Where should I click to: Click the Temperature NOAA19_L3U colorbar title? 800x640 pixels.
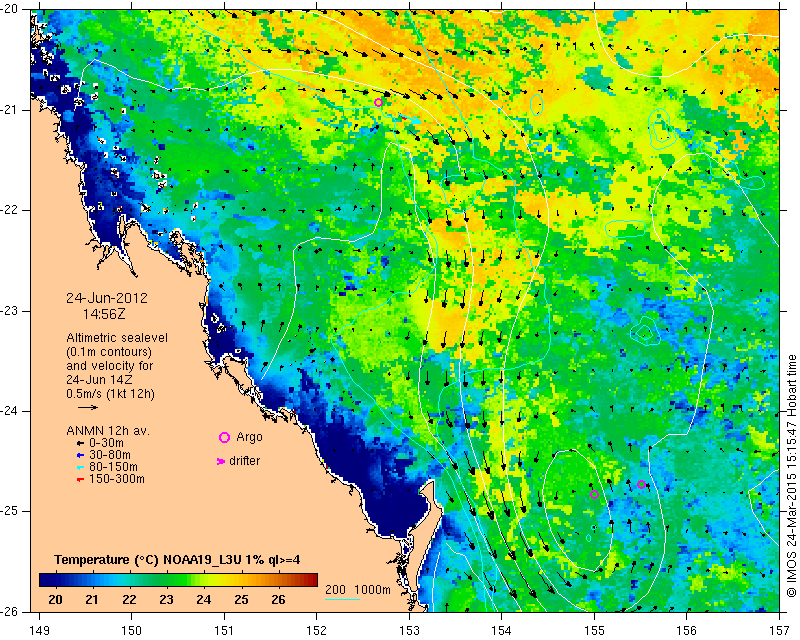177,560
